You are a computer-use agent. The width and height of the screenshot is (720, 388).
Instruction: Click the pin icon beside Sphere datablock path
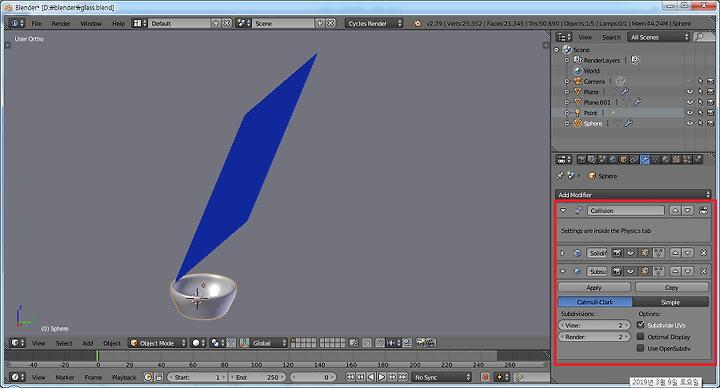560,175
